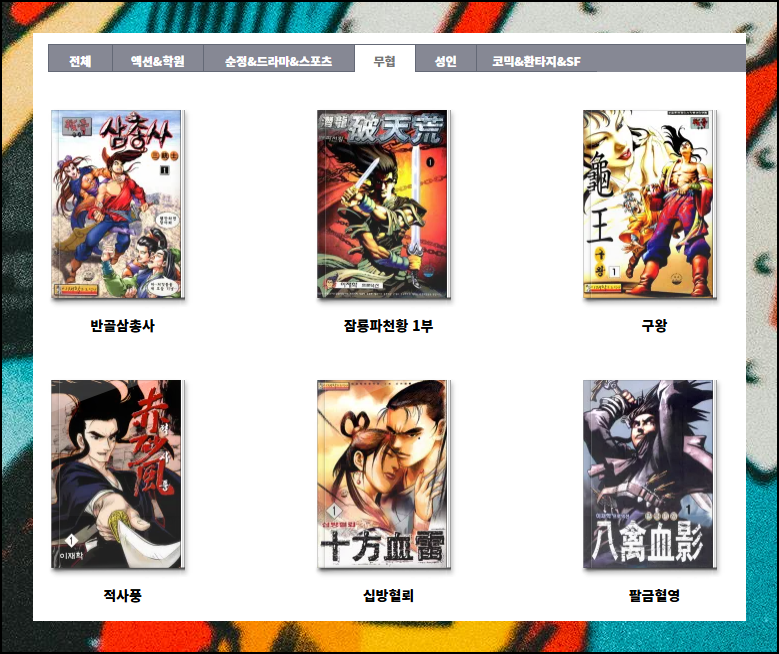This screenshot has height=654, width=779.
Task: Select the 무협 tab
Action: click(385, 59)
